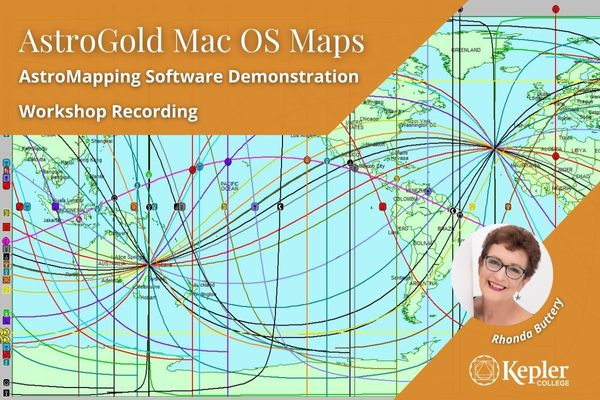
Task: Click AstroMapping Software Demonstration subtitle
Action: pyautogui.click(x=189, y=77)
